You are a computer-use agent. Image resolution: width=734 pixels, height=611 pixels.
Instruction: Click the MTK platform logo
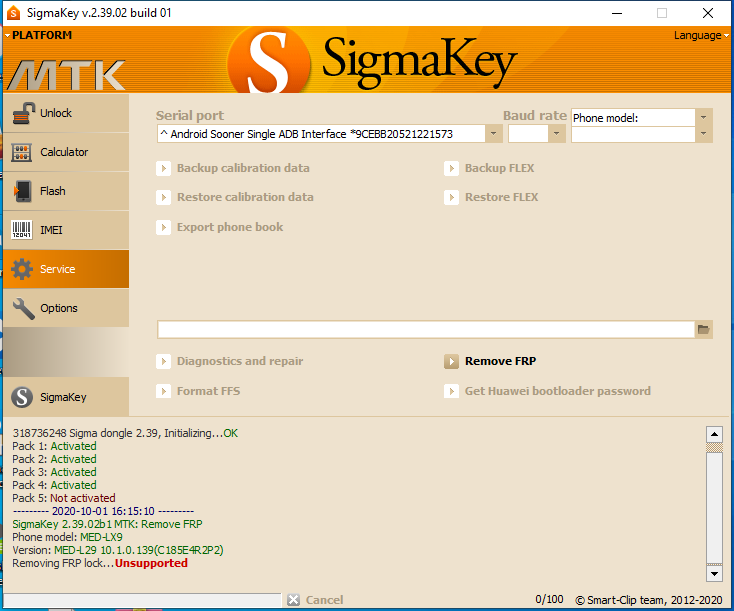[67, 75]
